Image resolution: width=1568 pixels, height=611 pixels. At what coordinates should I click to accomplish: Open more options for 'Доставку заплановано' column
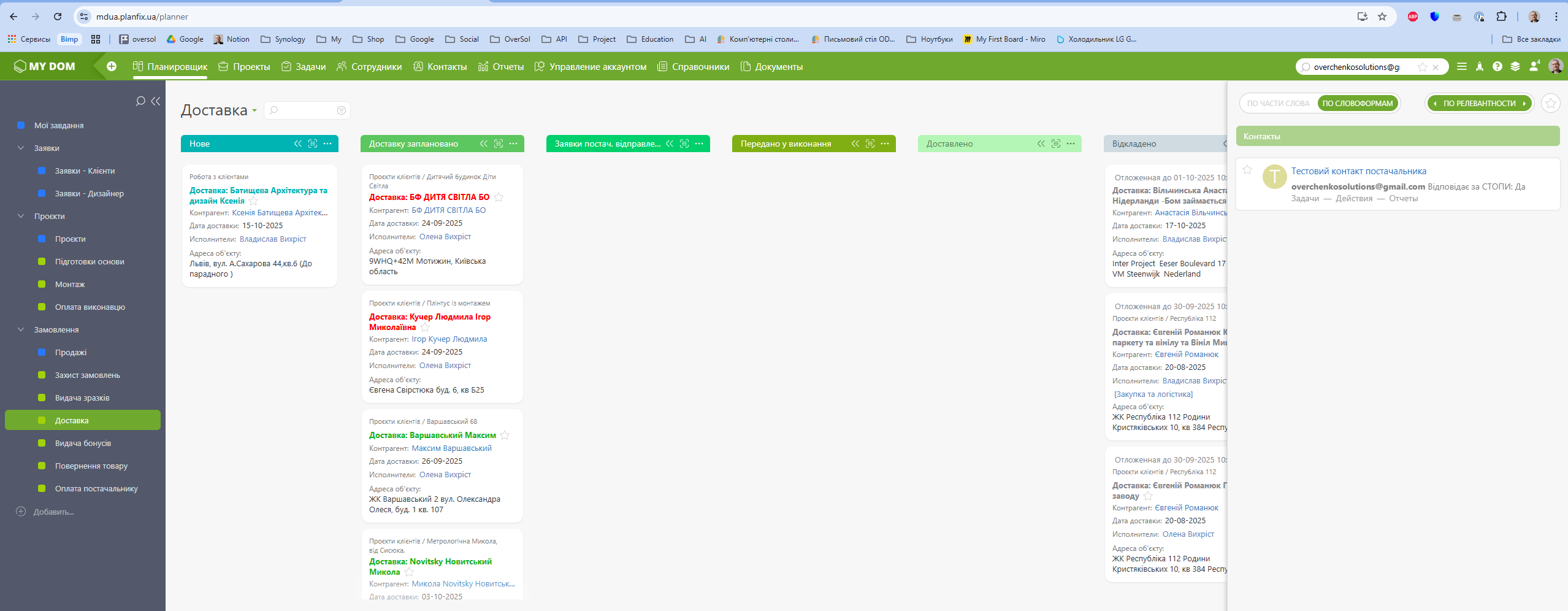point(513,144)
